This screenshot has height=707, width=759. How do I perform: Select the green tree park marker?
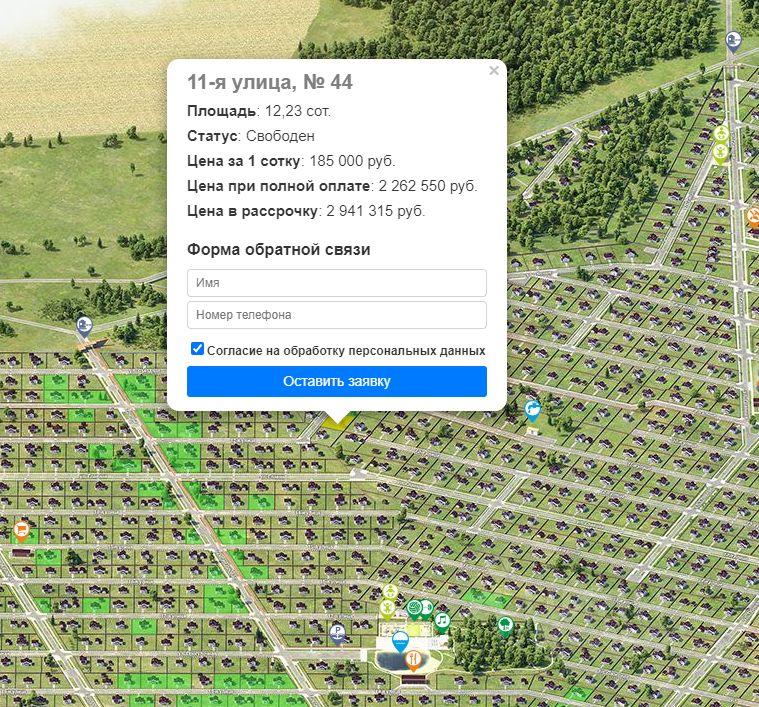click(505, 626)
